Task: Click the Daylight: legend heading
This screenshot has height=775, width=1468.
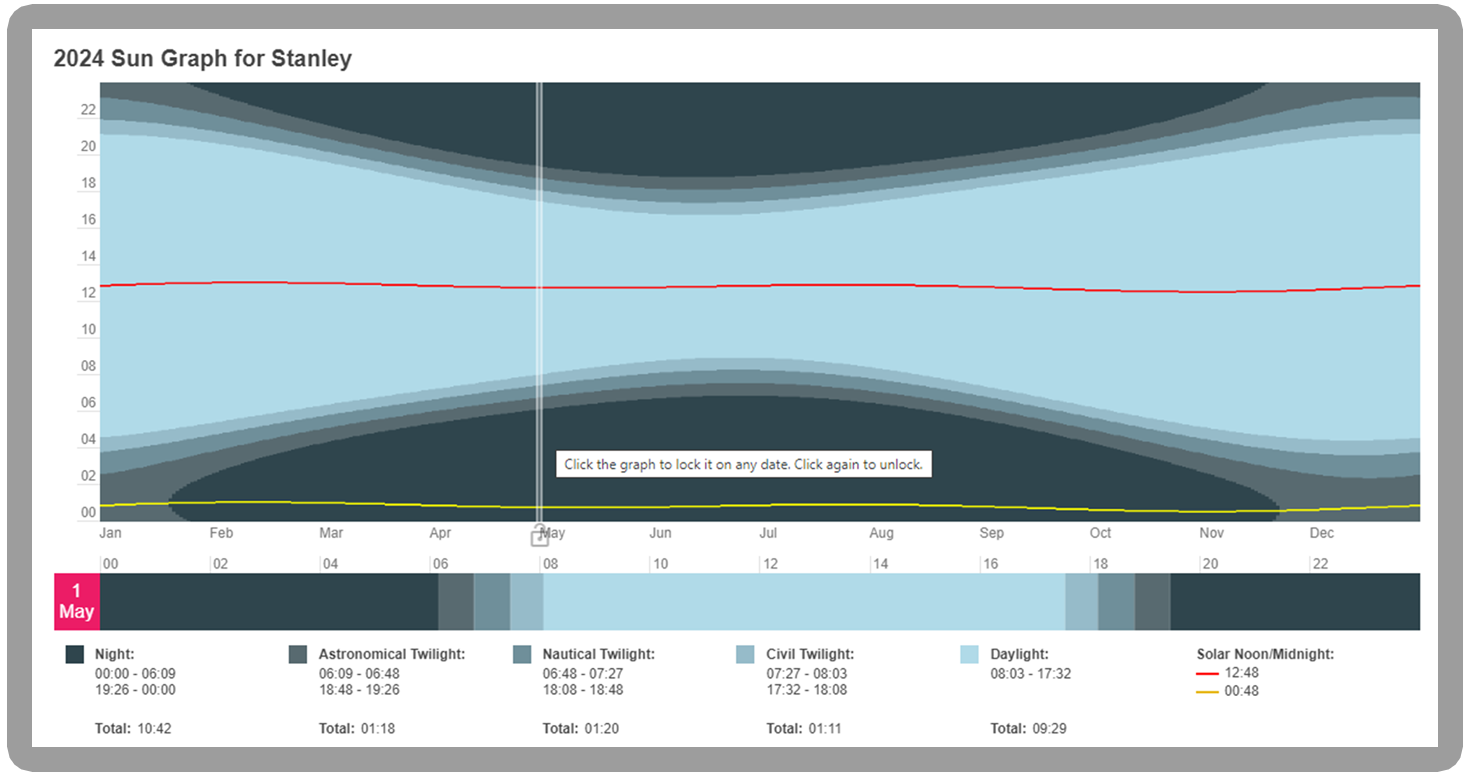Action: click(x=1020, y=654)
